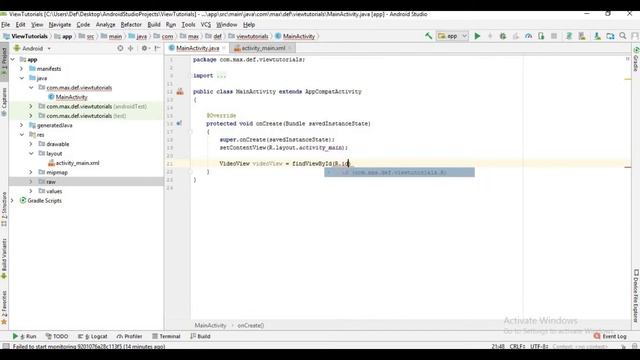Click the Make Project hammer icon
Screen dimensions: 640x360
pos(428,36)
